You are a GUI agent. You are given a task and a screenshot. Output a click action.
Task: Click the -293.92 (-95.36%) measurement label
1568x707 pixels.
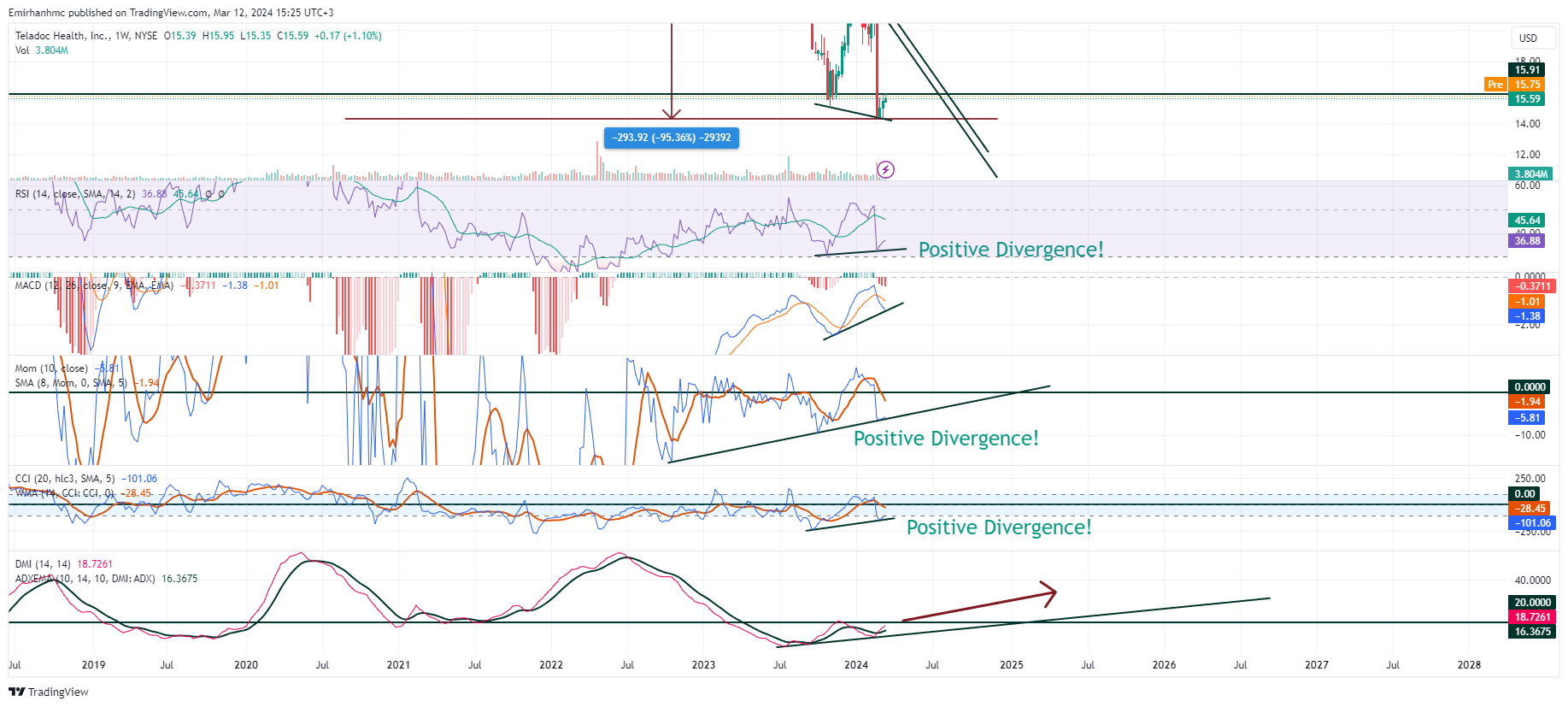(x=672, y=138)
